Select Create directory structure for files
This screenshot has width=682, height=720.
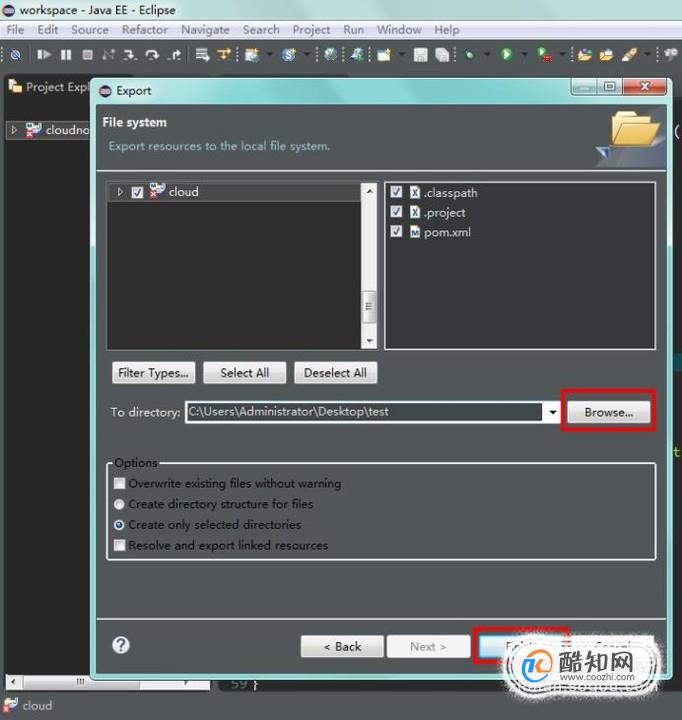pos(119,504)
